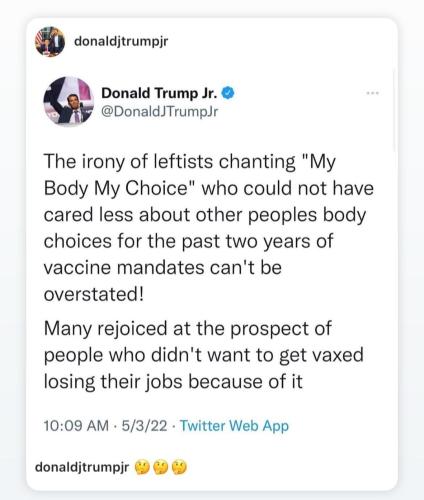Open Donald Trump Jr. Twitter profile picture
Image resolution: width=424 pixels, height=500 pixels.
pyautogui.click(x=69, y=101)
